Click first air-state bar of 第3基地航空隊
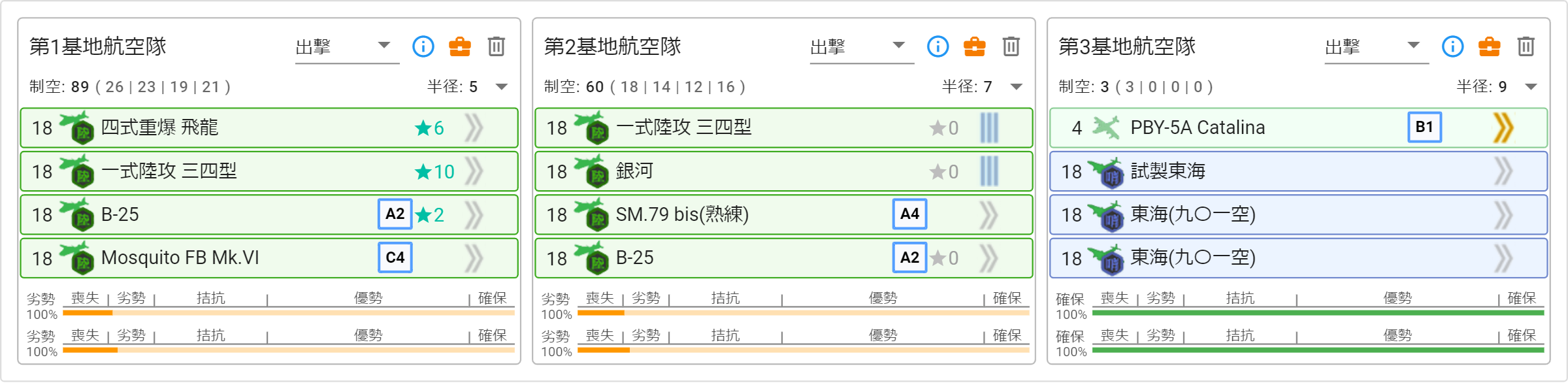 coord(1317,313)
